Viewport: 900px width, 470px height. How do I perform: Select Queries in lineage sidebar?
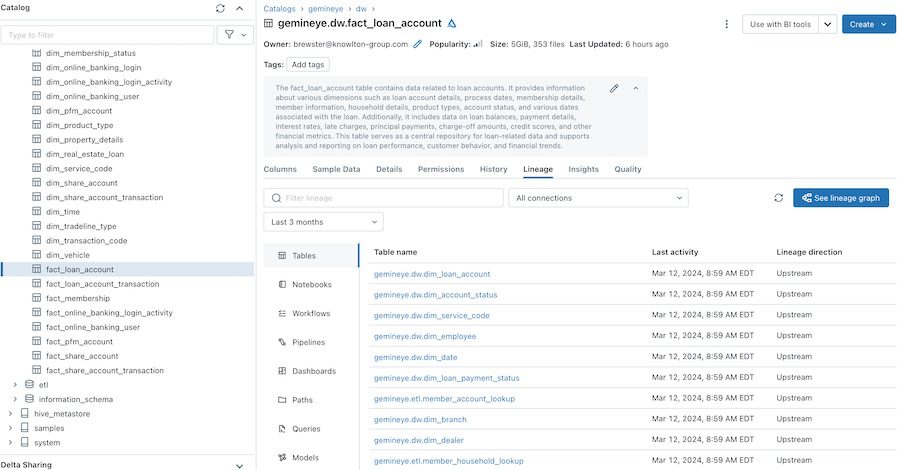[x=311, y=429]
